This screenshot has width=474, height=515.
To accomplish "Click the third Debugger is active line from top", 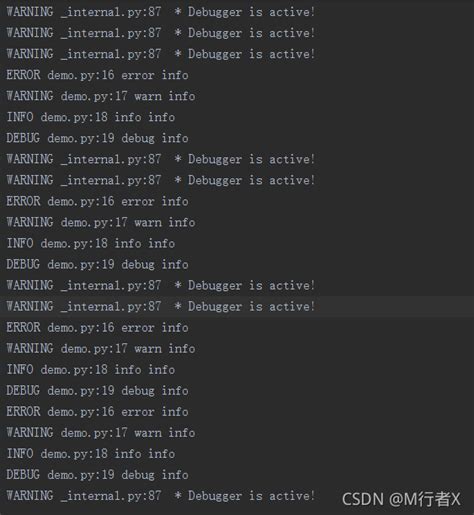I will click(x=161, y=54).
